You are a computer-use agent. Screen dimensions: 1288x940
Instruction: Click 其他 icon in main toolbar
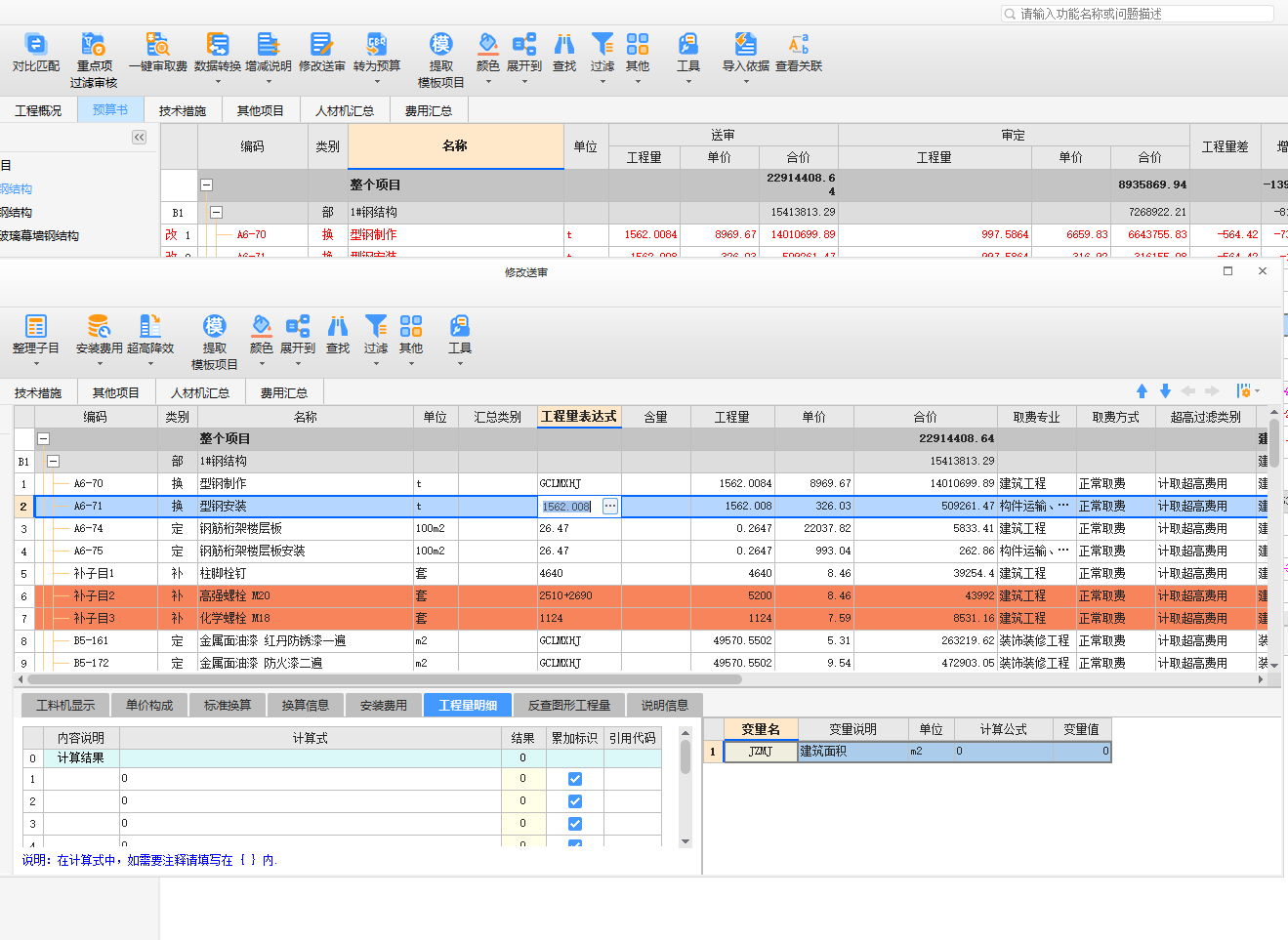(638, 44)
